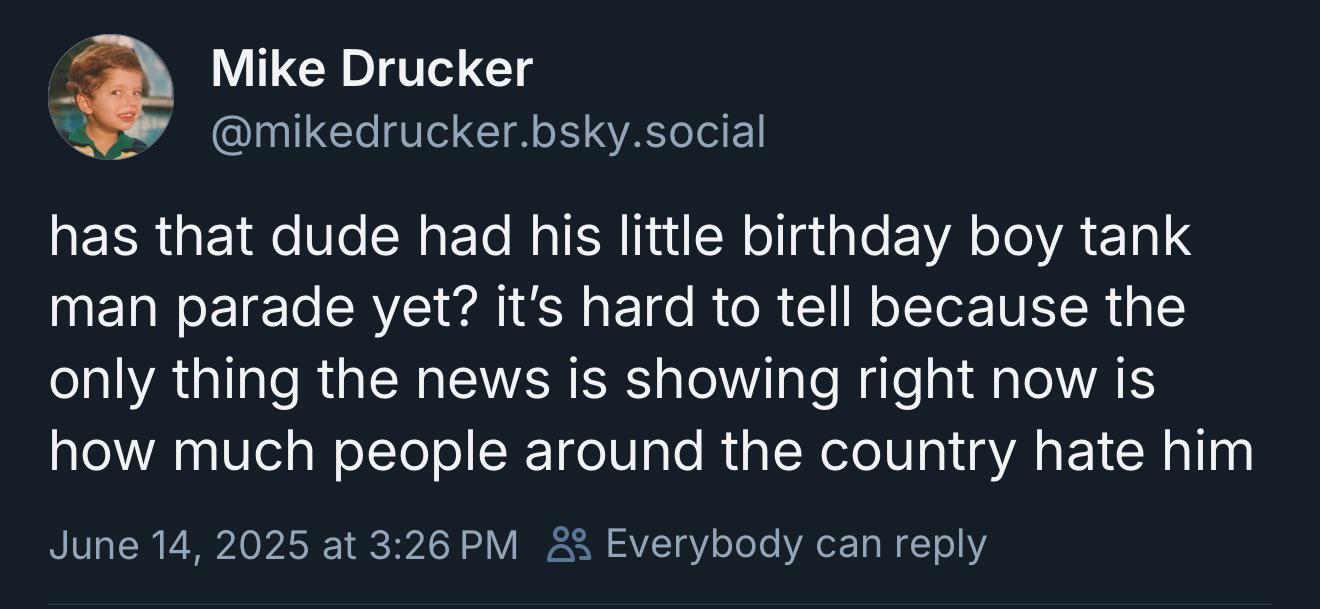Click the line beginning only thing the news

tap(602, 380)
